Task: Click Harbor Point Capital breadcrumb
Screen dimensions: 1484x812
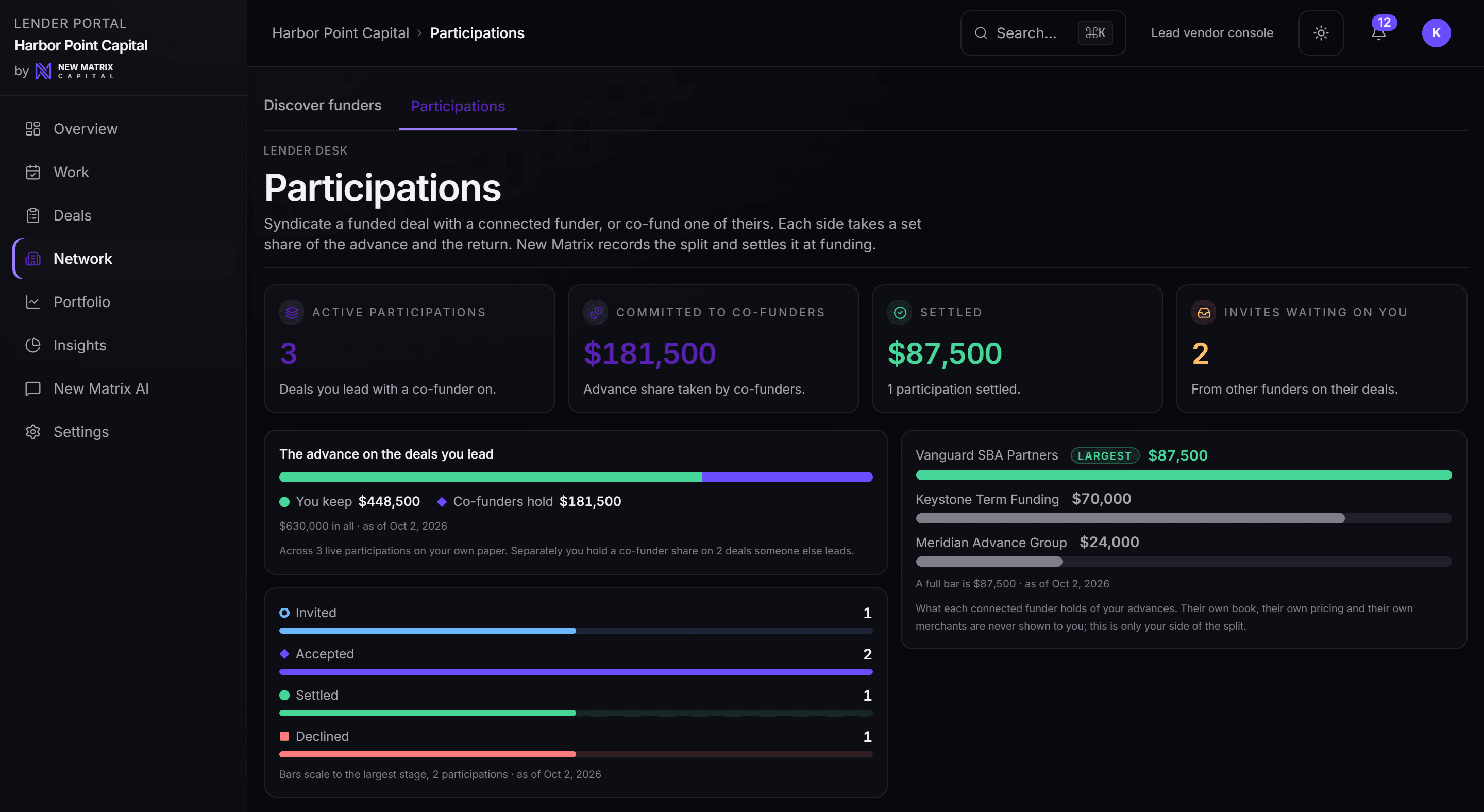Action: point(341,33)
